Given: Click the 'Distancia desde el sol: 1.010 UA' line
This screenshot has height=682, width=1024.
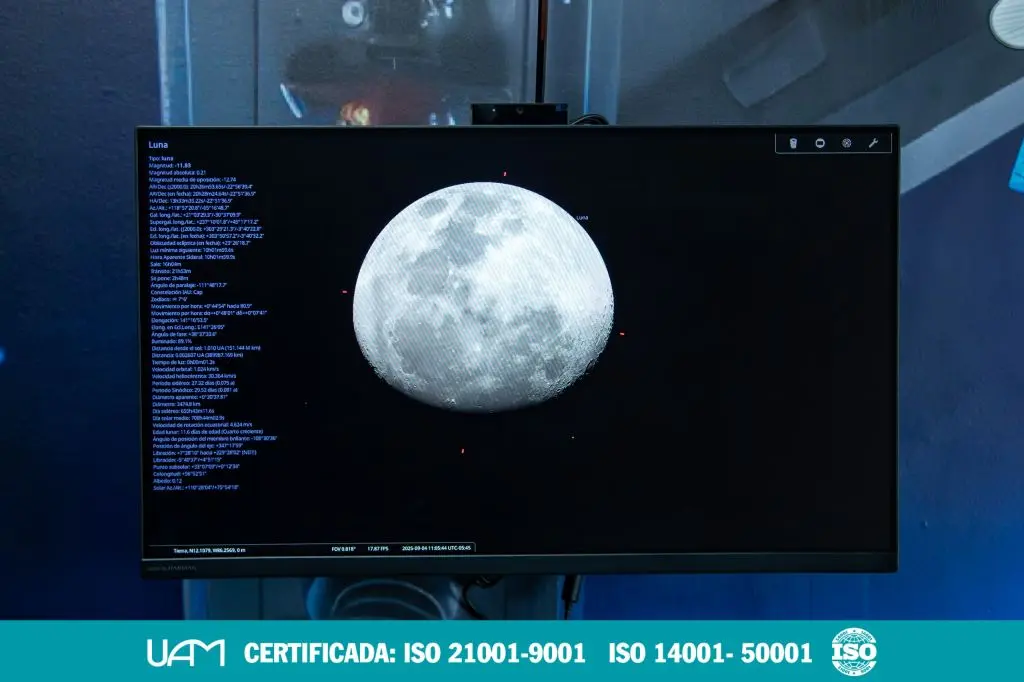Looking at the screenshot, I should click(206, 348).
